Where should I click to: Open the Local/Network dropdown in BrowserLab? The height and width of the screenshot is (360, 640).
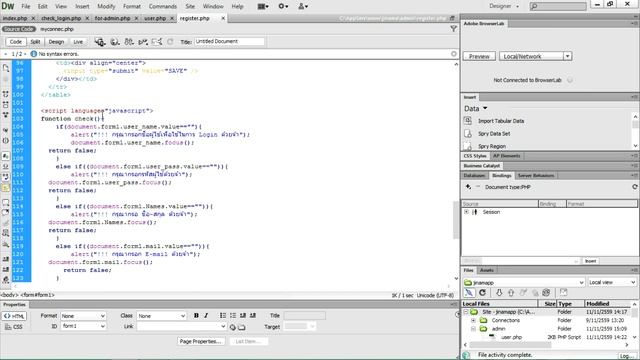568,56
